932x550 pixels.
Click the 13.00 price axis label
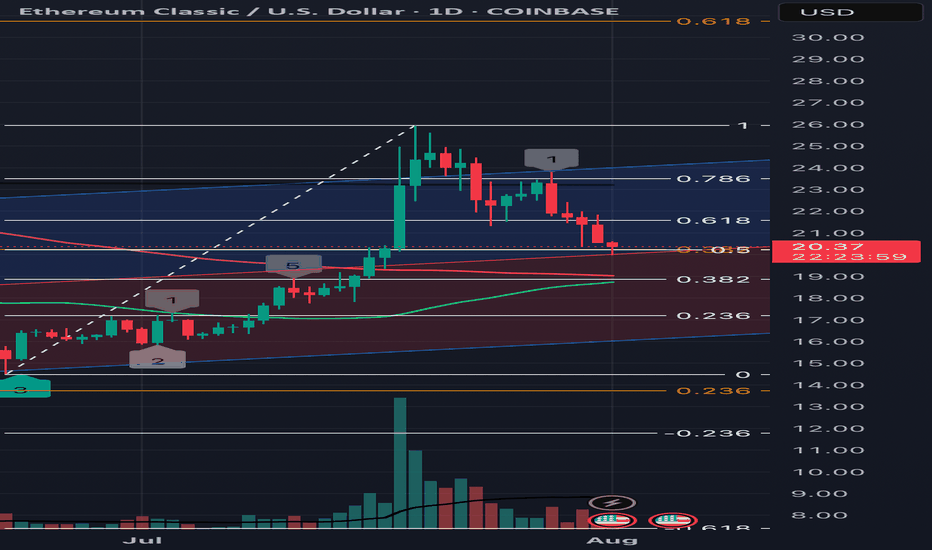tap(828, 407)
